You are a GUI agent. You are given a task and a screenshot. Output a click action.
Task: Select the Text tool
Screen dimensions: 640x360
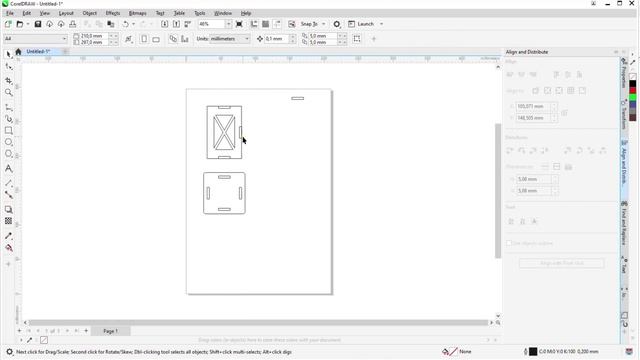(x=9, y=169)
